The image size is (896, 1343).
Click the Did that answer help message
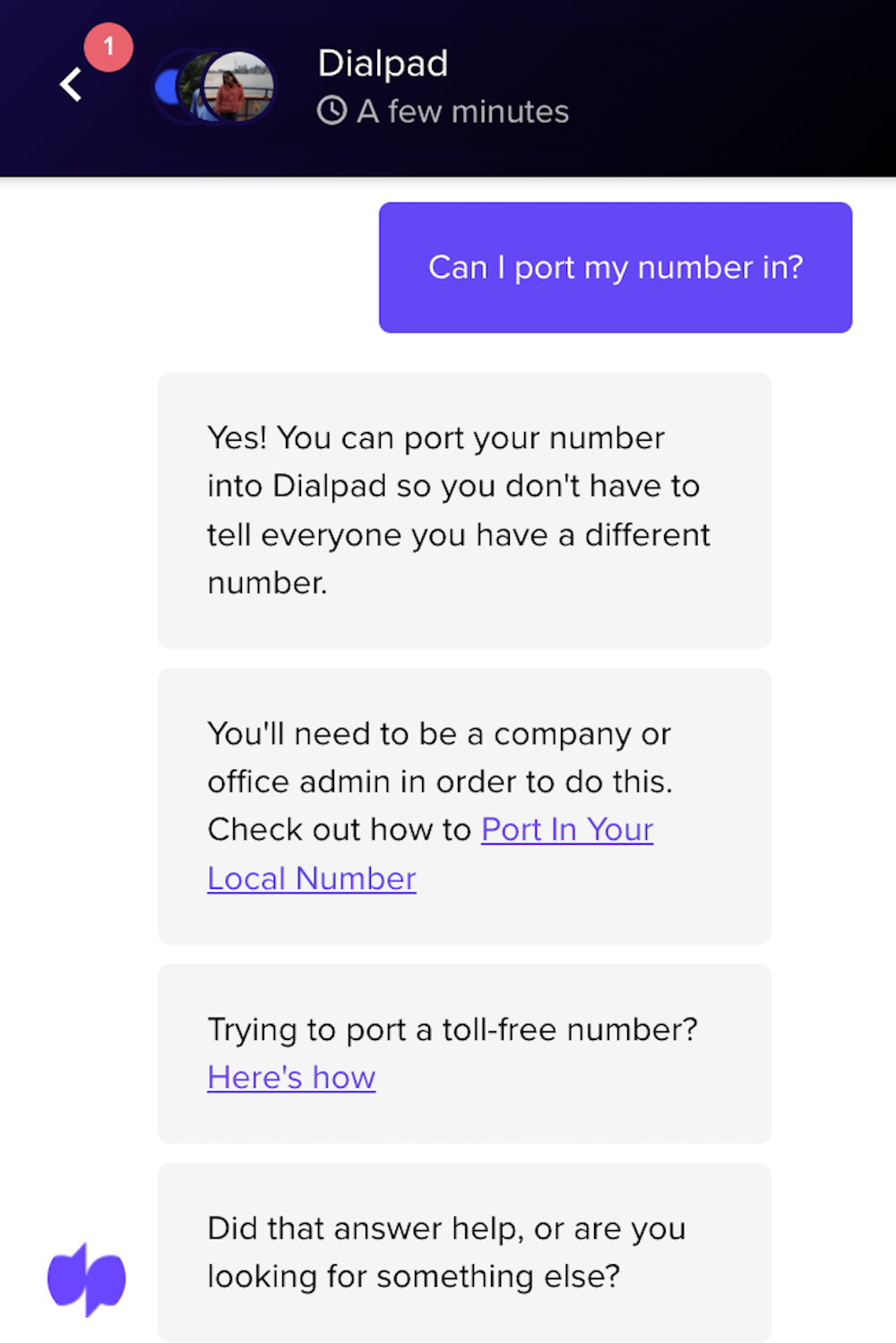[x=464, y=1252]
